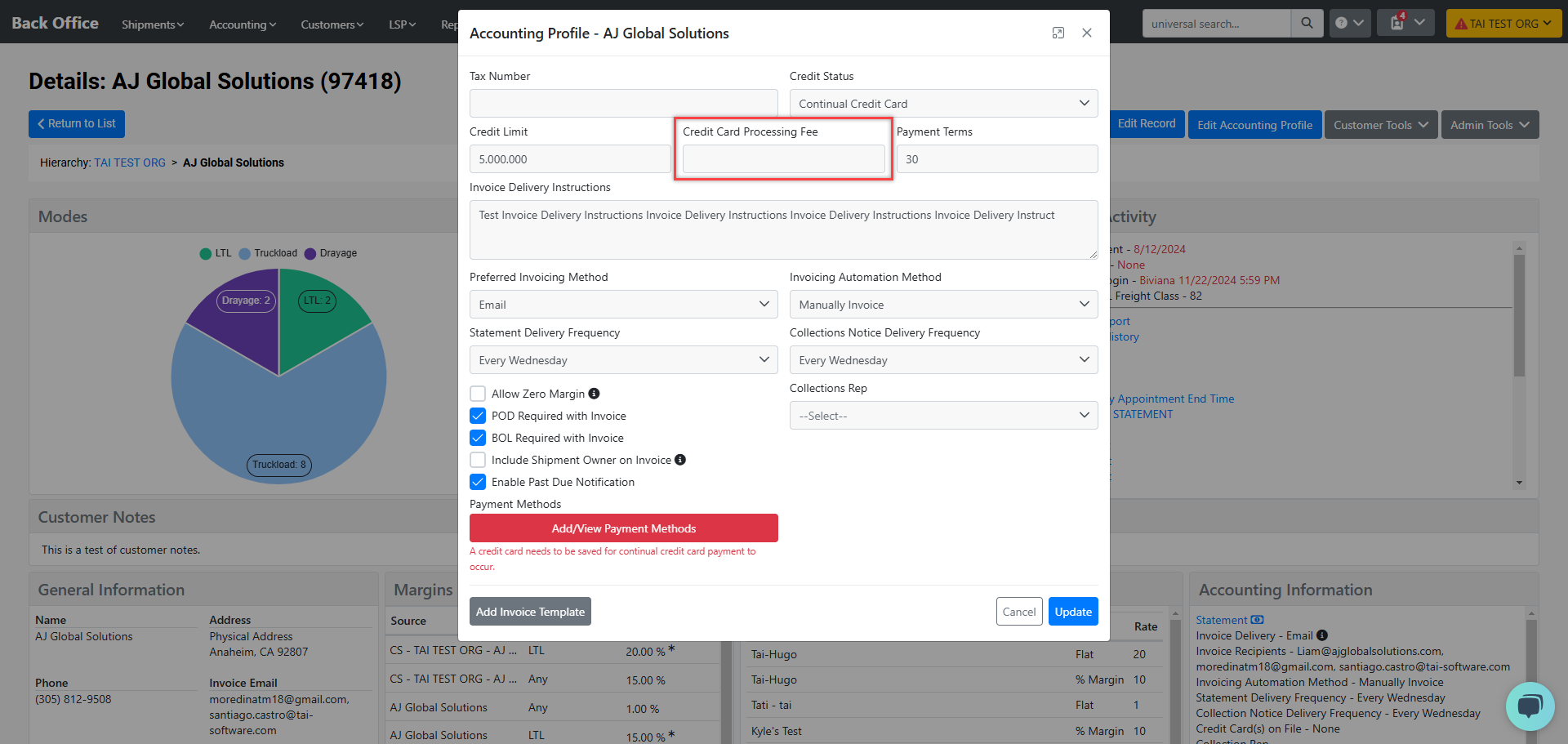Viewport: 1568px width, 744px height.
Task: Click the Statement icon in Accounting Information
Action: tap(1257, 620)
